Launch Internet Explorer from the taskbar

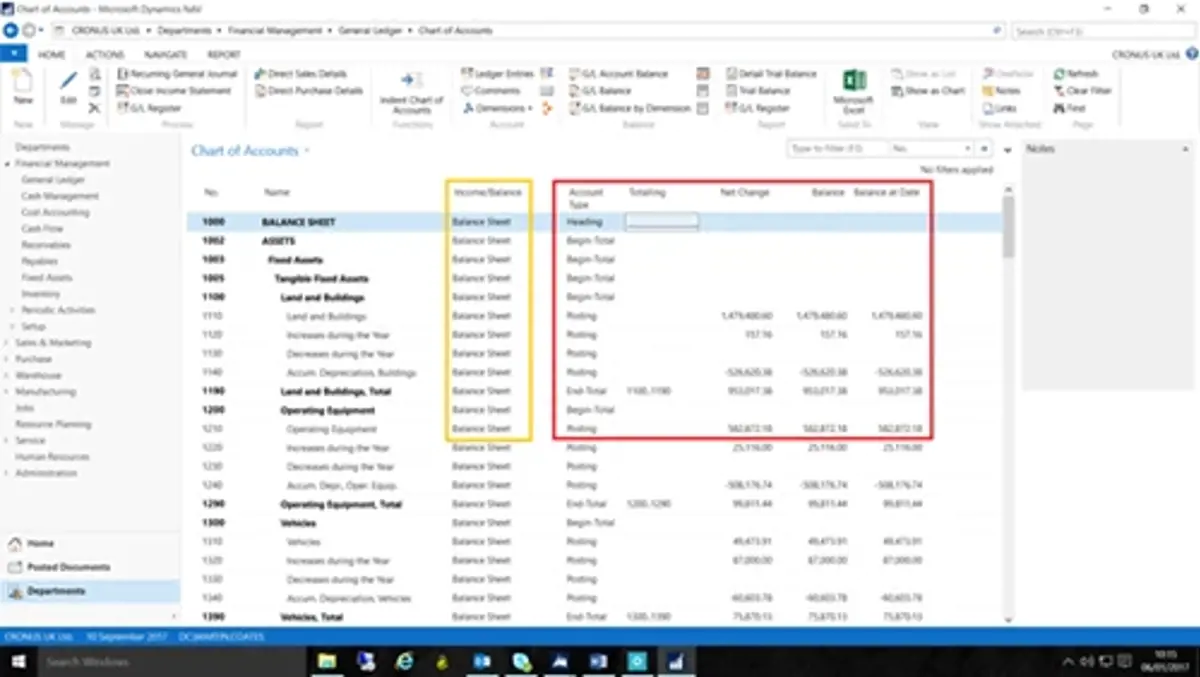[x=405, y=660]
